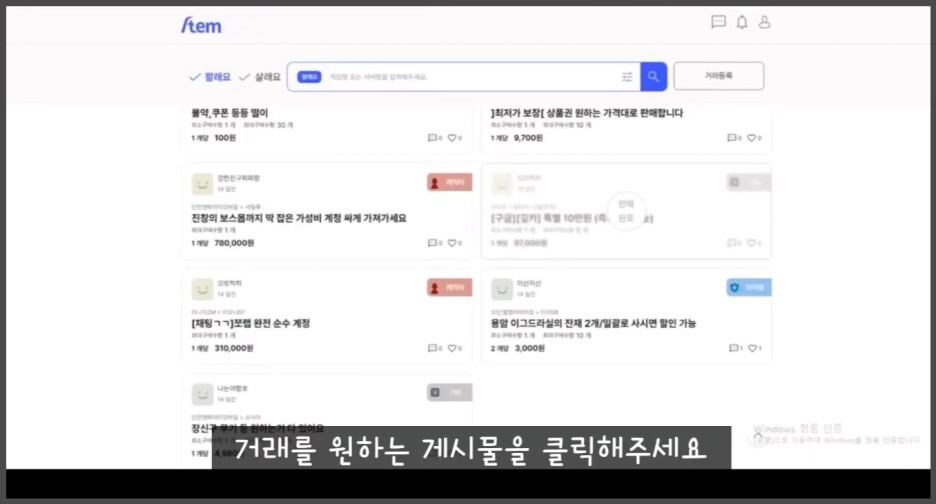Click blue shield badge on 용암 이그드라실 post
The height and width of the screenshot is (504, 936).
coord(749,287)
